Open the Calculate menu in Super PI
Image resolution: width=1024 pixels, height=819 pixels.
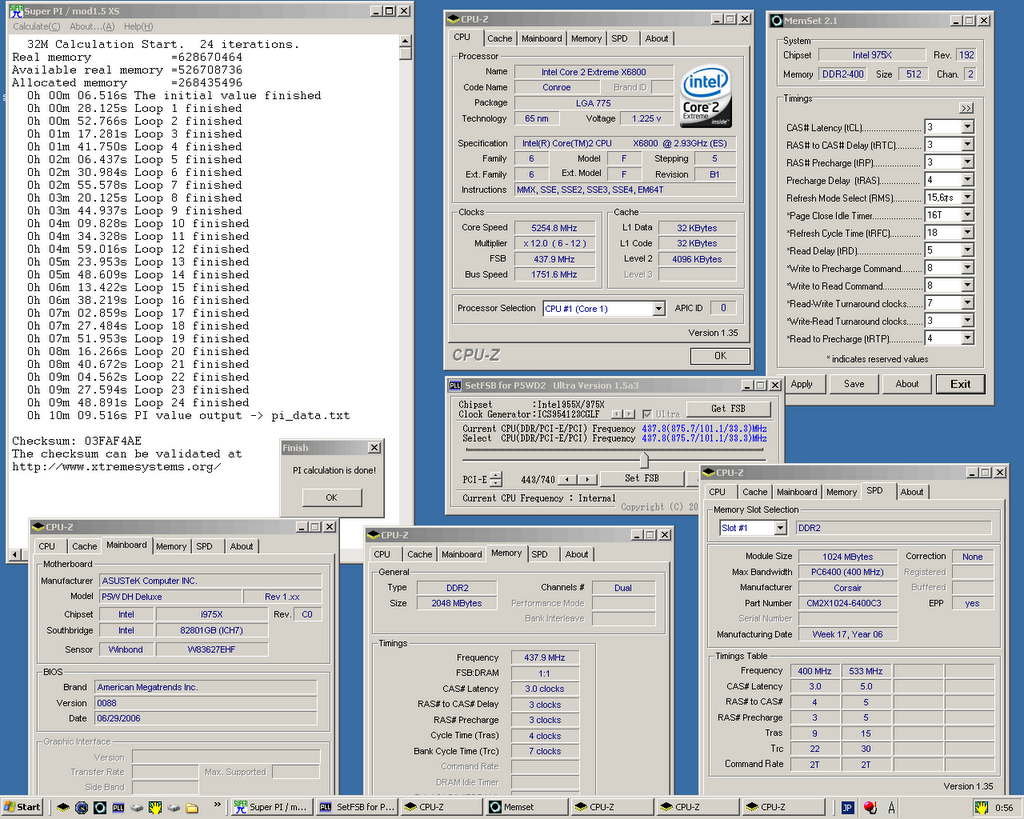click(37, 27)
